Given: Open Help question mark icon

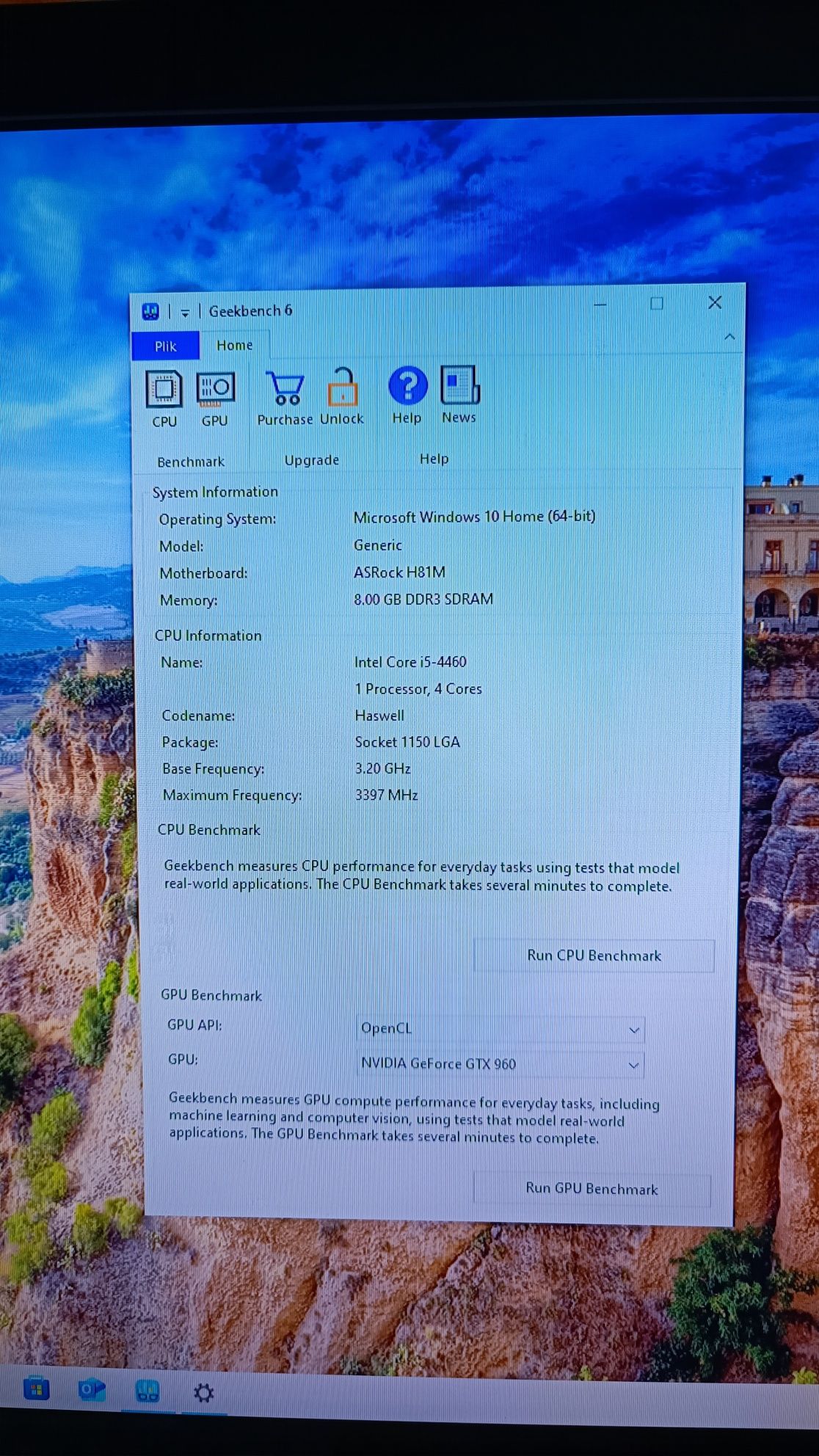Looking at the screenshot, I should (407, 396).
